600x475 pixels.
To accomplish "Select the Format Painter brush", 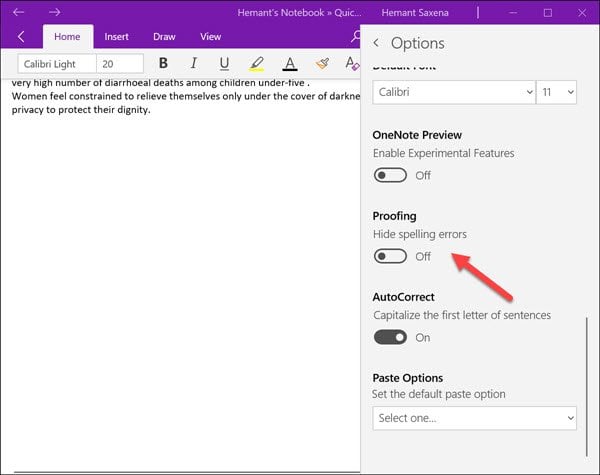I will coord(322,63).
